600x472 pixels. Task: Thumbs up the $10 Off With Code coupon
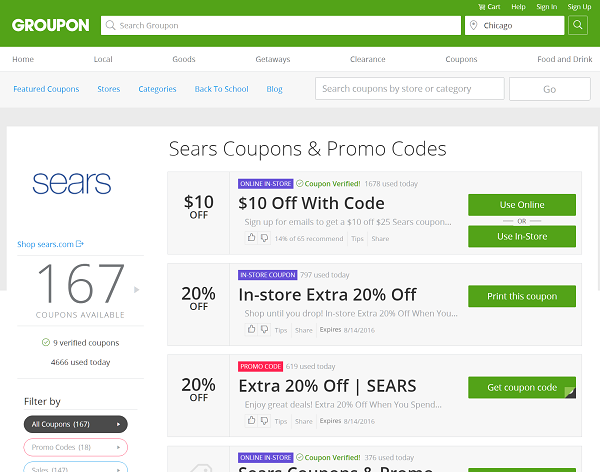click(251, 238)
